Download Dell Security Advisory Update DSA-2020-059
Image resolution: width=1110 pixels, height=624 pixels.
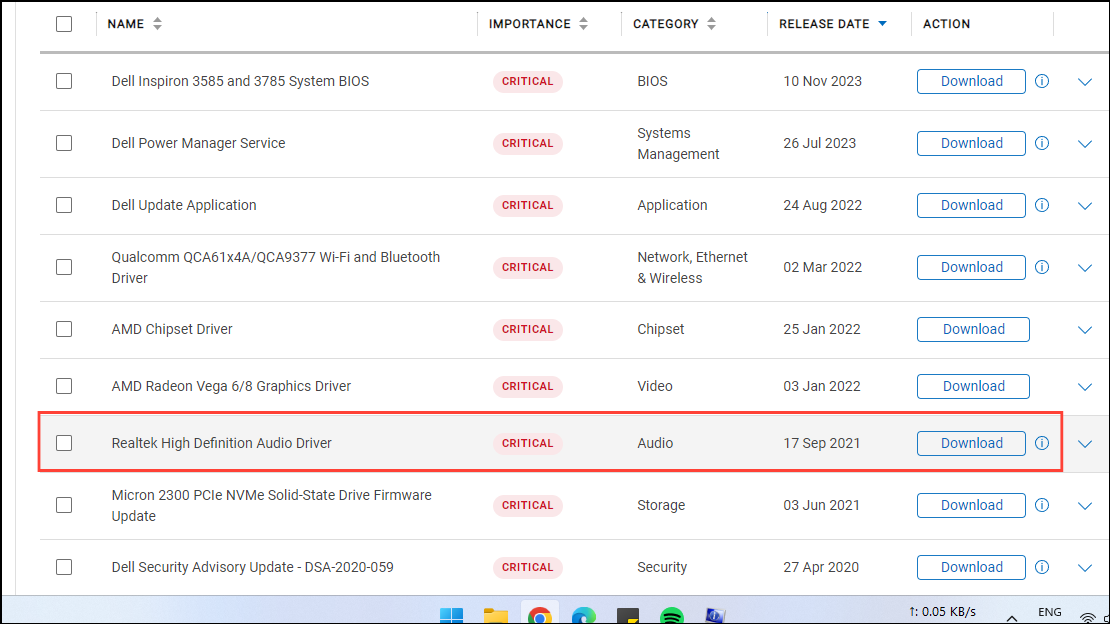pyautogui.click(x=971, y=567)
